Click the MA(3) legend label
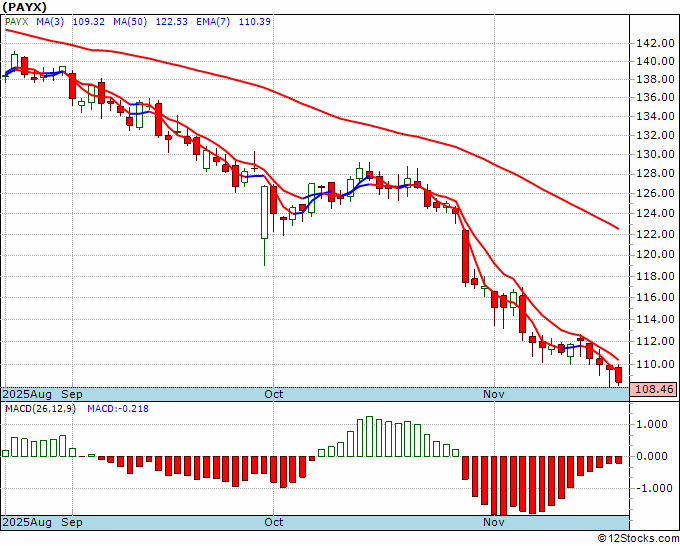 pos(50,22)
